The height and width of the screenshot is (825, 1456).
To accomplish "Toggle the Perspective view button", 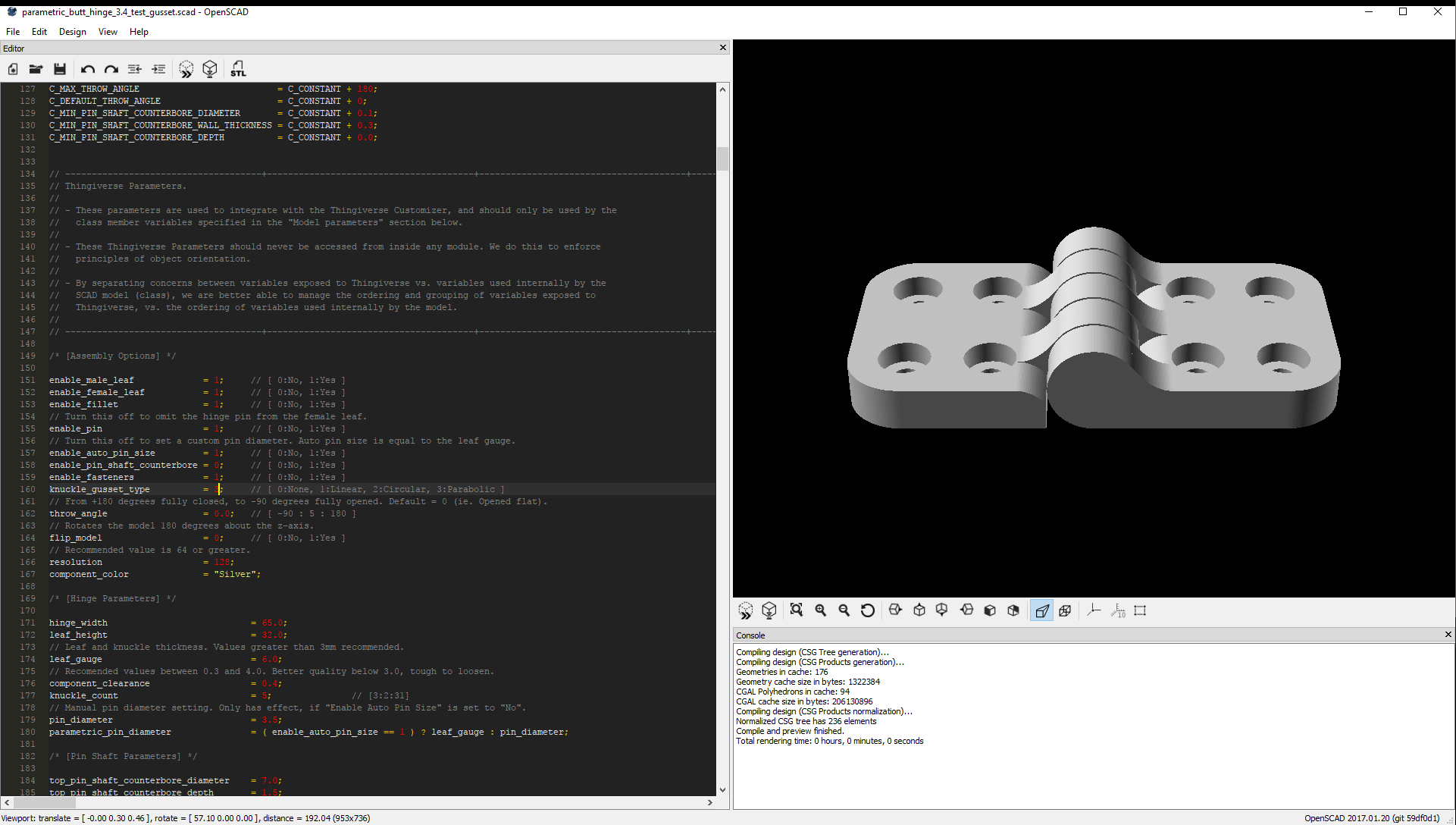I will [x=1042, y=610].
